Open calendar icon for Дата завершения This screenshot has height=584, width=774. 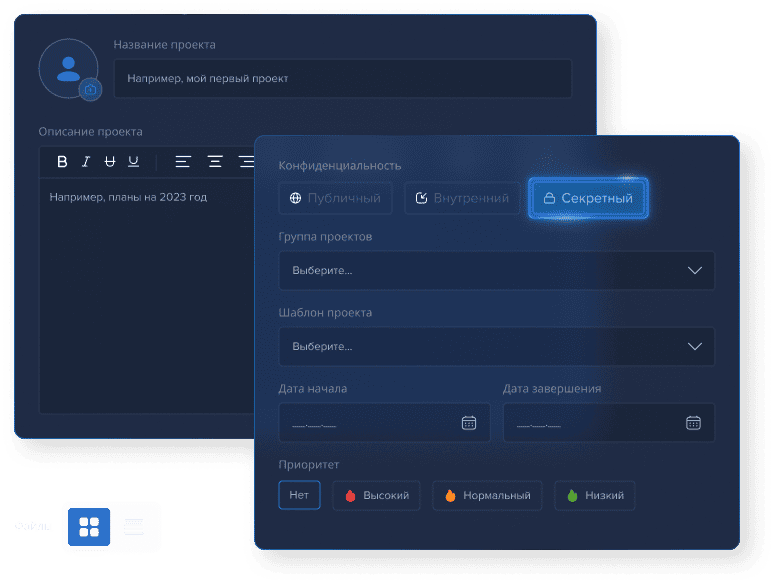click(693, 423)
